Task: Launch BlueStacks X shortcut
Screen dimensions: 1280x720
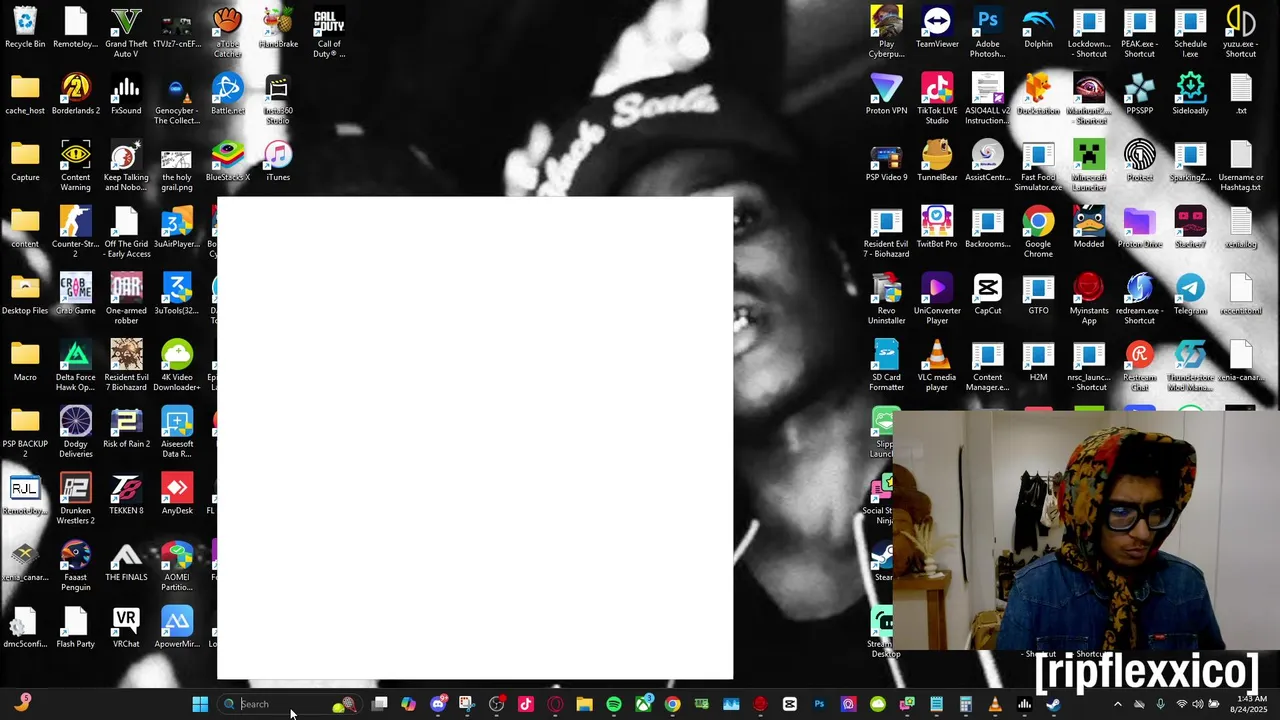Action: pyautogui.click(x=227, y=162)
